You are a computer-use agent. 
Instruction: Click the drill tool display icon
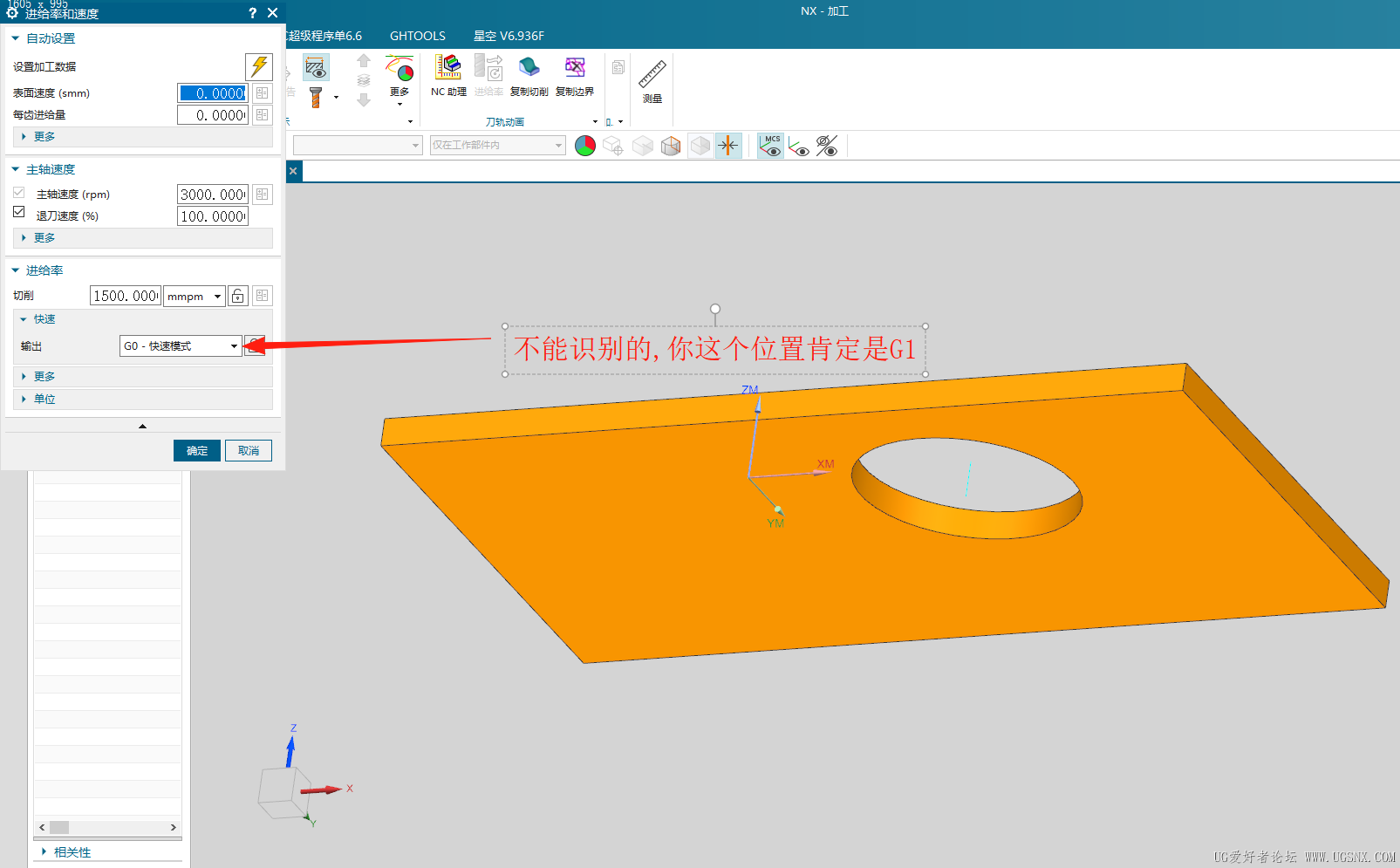point(316,98)
